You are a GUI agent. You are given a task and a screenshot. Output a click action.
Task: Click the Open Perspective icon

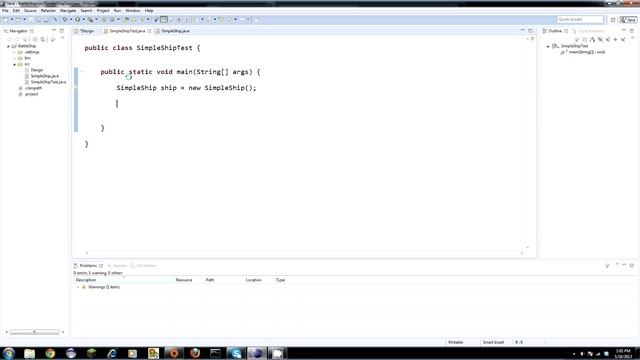click(x=613, y=20)
